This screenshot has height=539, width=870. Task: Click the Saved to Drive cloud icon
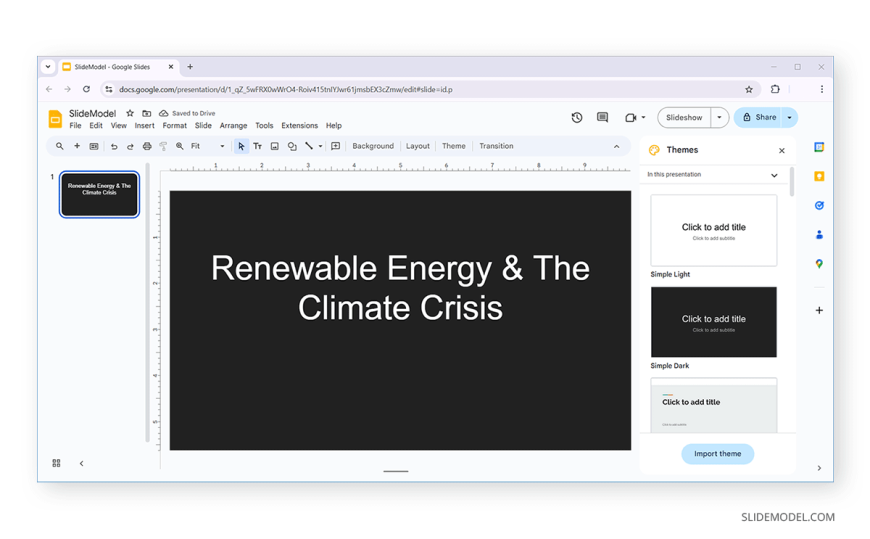coord(164,113)
